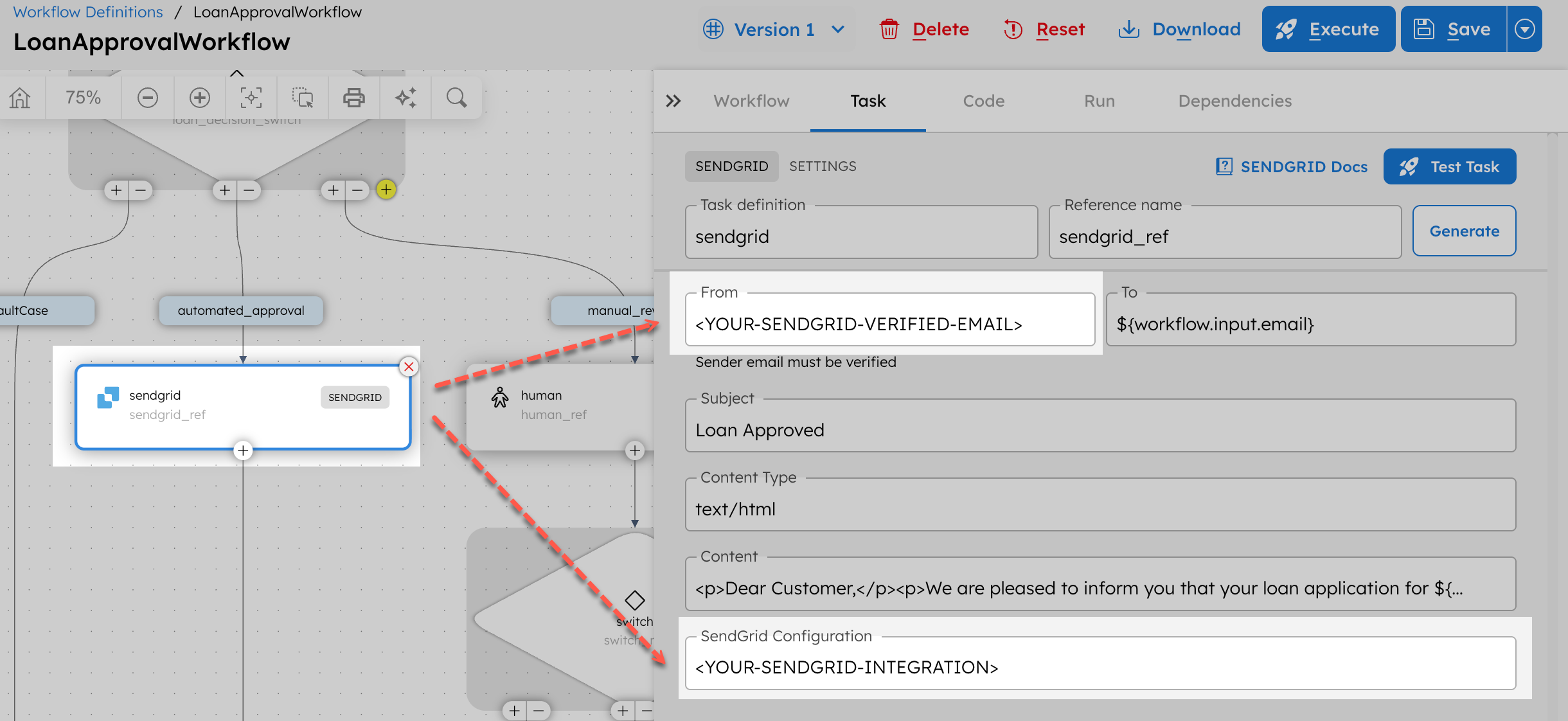The image size is (1568, 721).
Task: Switch to the Run tab
Action: click(x=1100, y=101)
